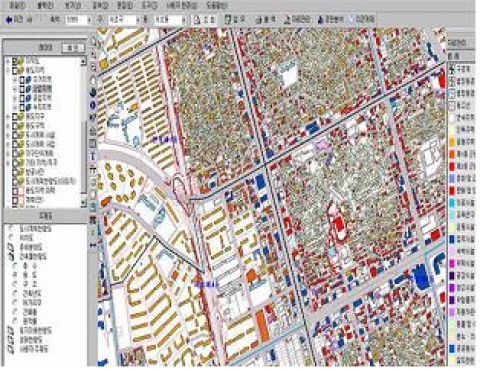Select the last item in the lower-left list panel
The width and height of the screenshot is (480, 371).
click(x=29, y=349)
